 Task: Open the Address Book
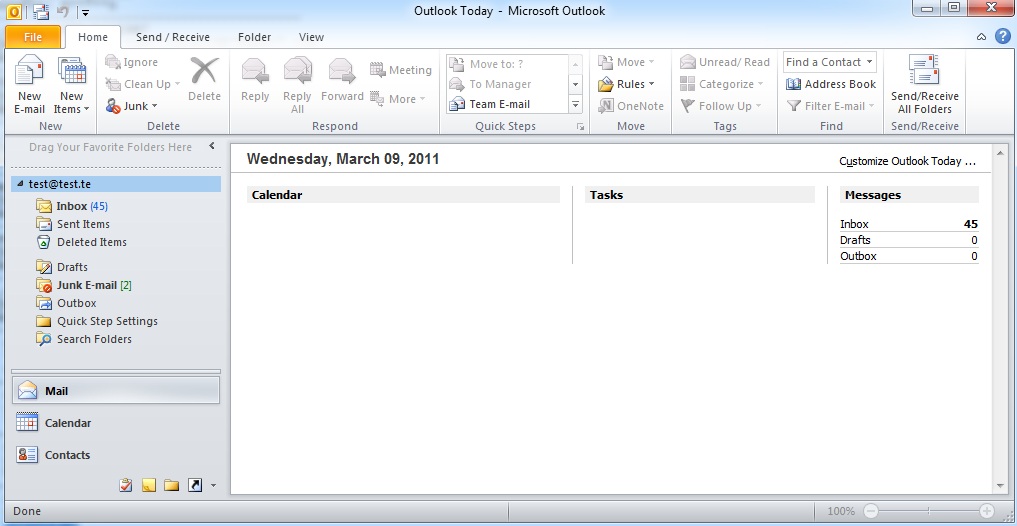(830, 84)
